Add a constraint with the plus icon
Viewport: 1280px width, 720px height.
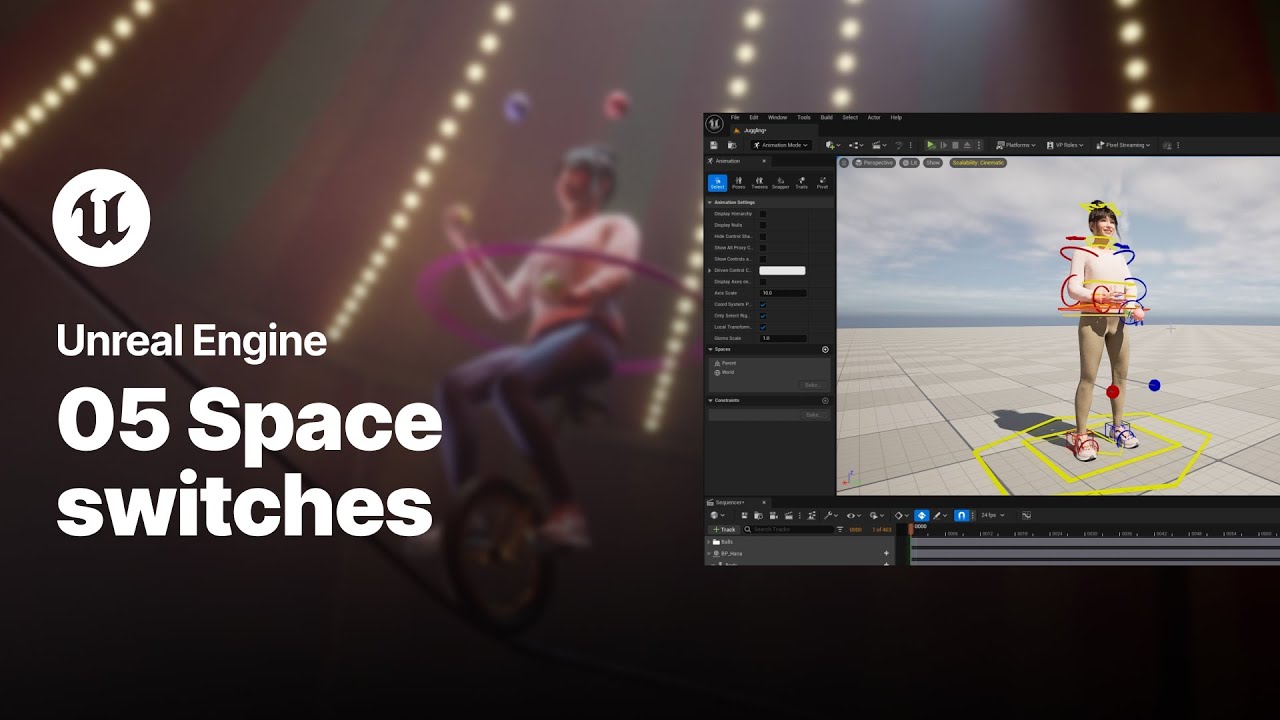825,401
